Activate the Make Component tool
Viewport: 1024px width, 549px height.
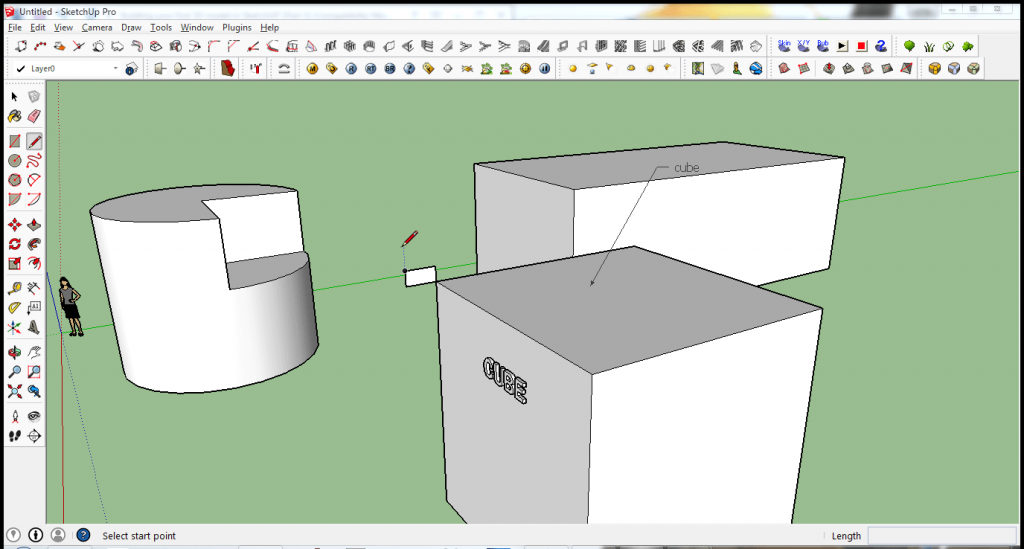[x=34, y=97]
